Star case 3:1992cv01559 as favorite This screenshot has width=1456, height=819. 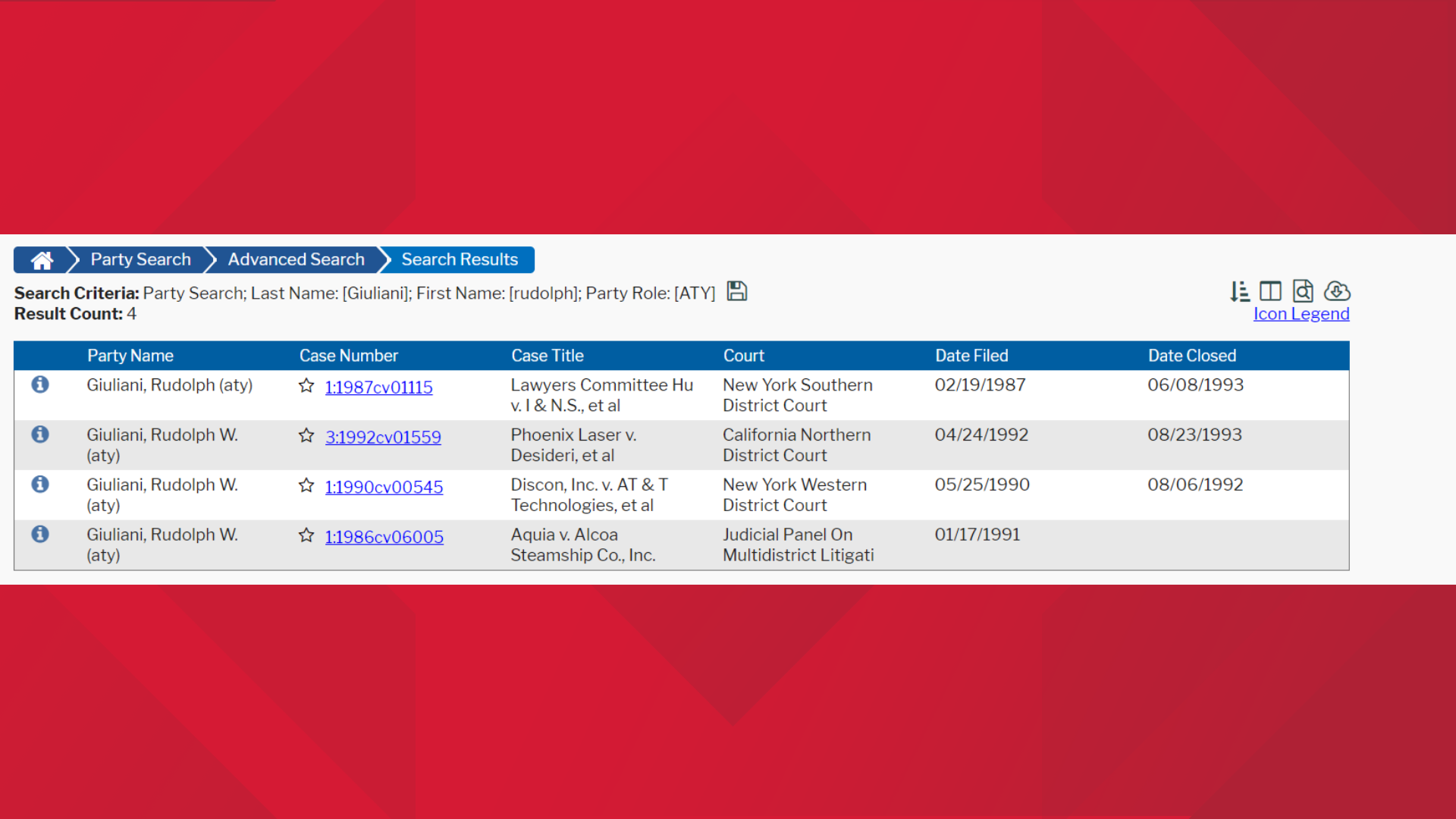(306, 436)
